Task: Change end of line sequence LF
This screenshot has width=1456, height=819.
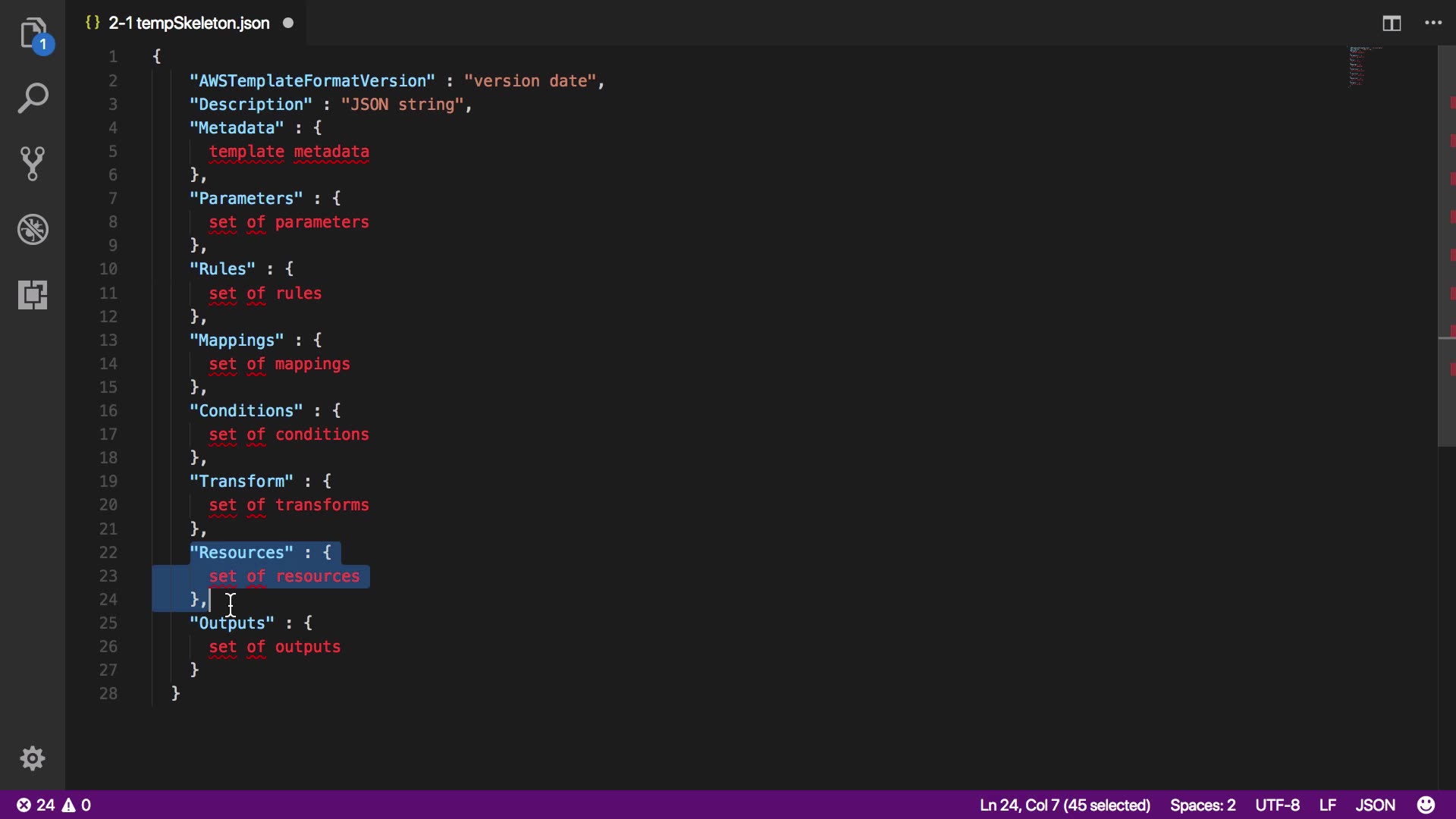Action: tap(1327, 805)
